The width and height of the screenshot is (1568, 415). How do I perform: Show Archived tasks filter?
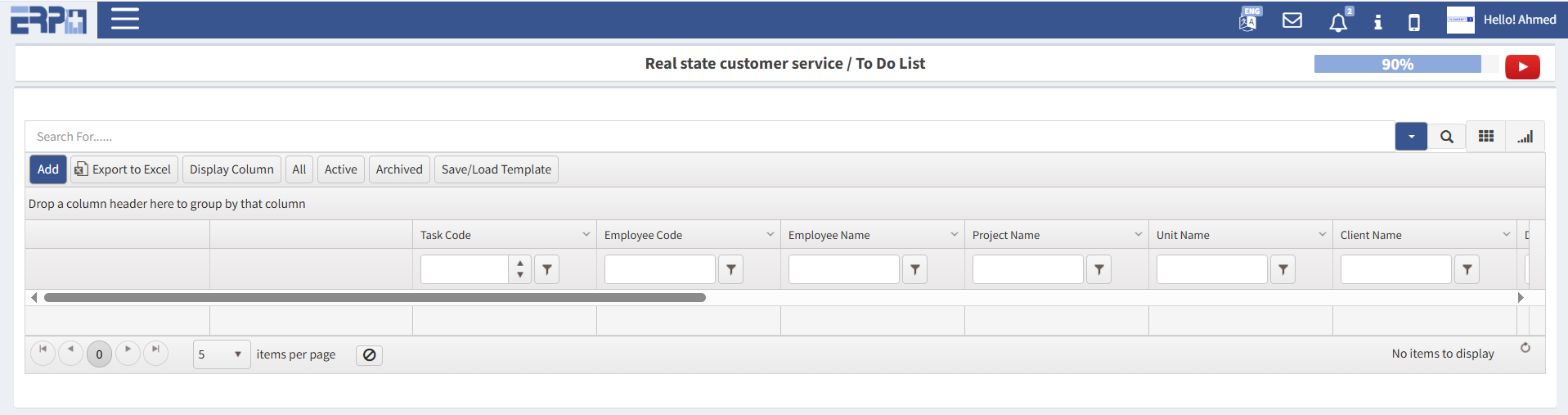point(399,169)
